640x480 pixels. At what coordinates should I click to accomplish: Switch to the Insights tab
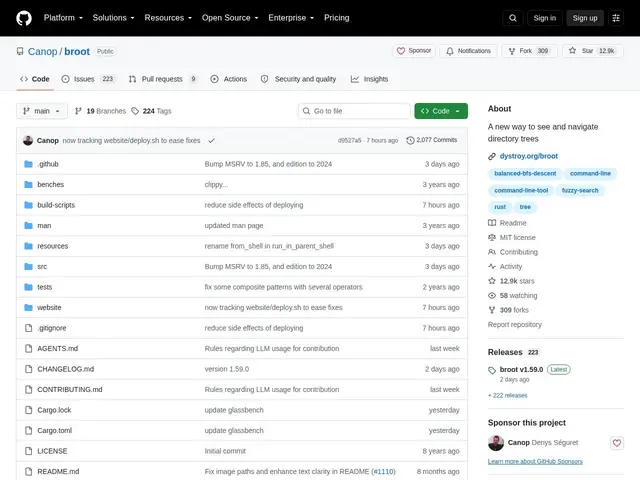pos(369,79)
